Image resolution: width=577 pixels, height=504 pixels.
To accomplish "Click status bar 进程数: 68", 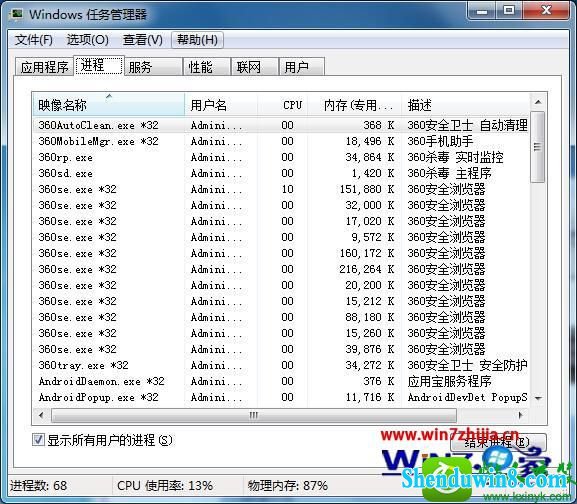I will (x=38, y=486).
